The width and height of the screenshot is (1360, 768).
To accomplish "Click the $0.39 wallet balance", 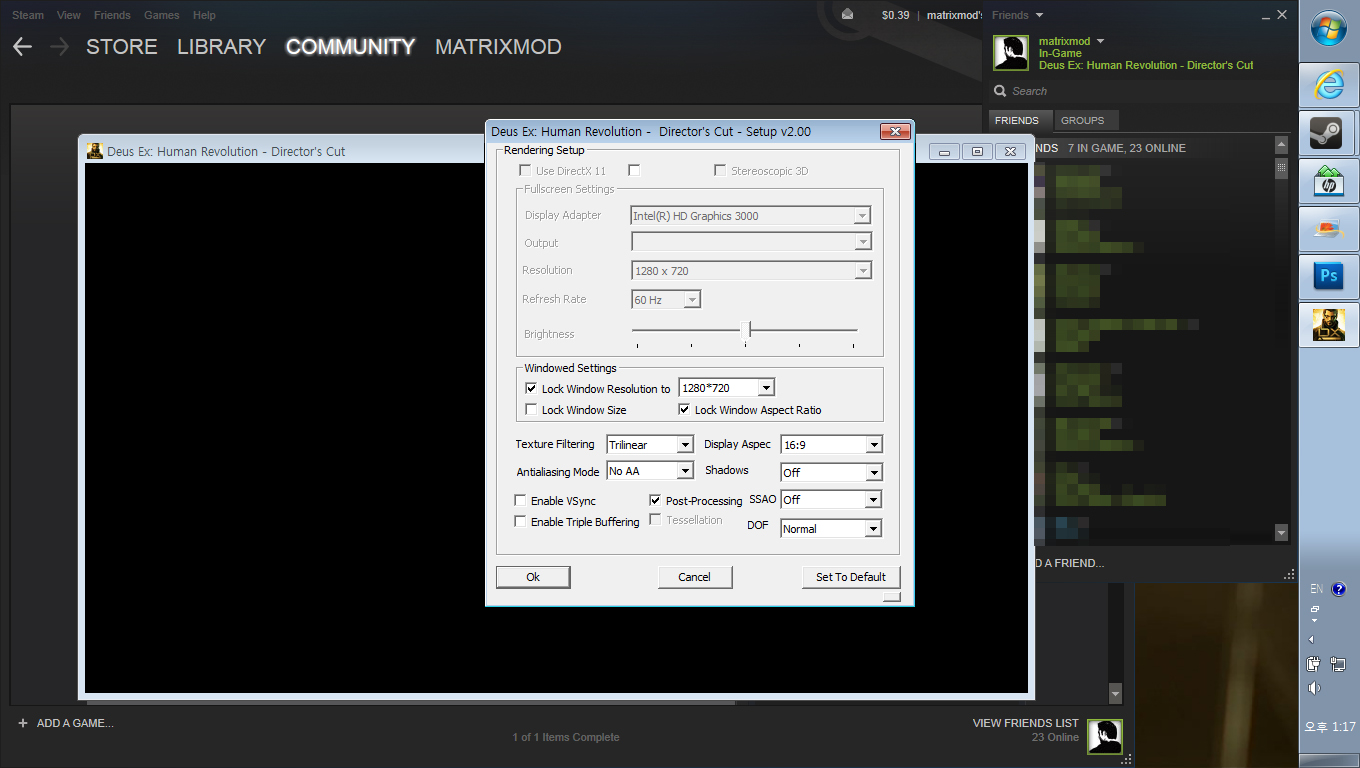I will point(896,15).
